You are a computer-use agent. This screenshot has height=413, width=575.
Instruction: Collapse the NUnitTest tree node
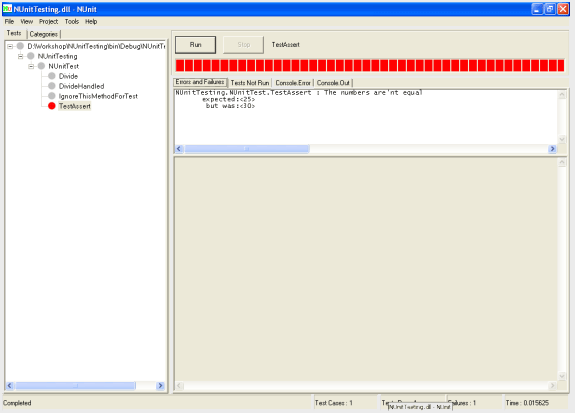point(31,66)
